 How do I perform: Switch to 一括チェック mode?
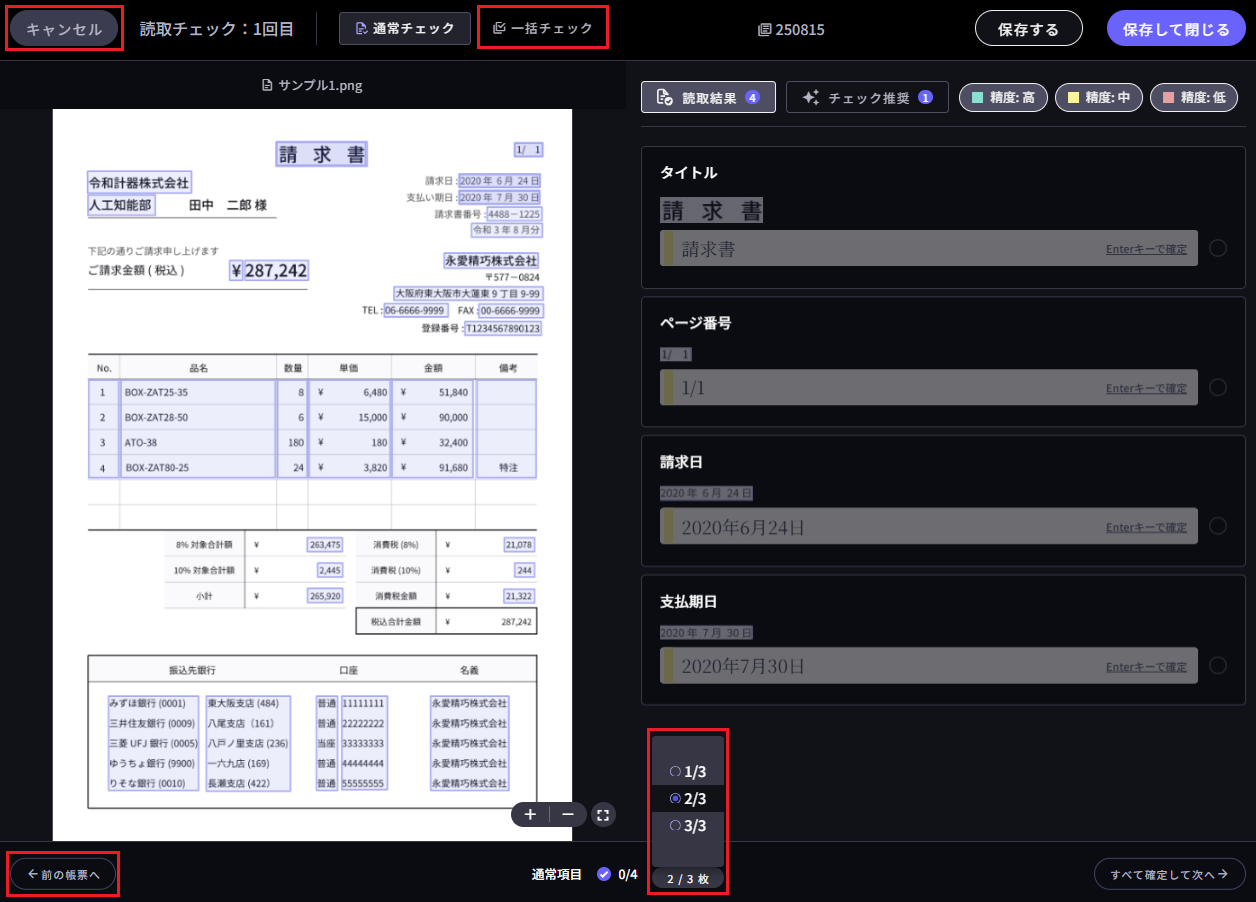[543, 28]
